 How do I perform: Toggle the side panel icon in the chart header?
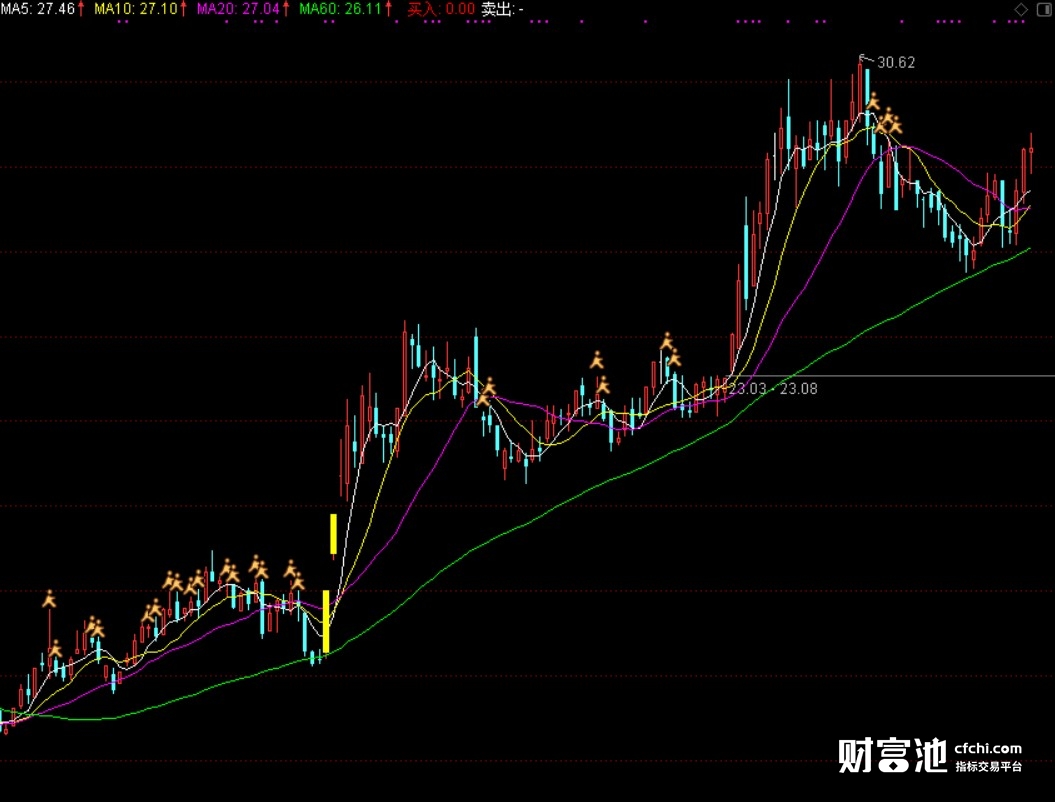(1044, 9)
